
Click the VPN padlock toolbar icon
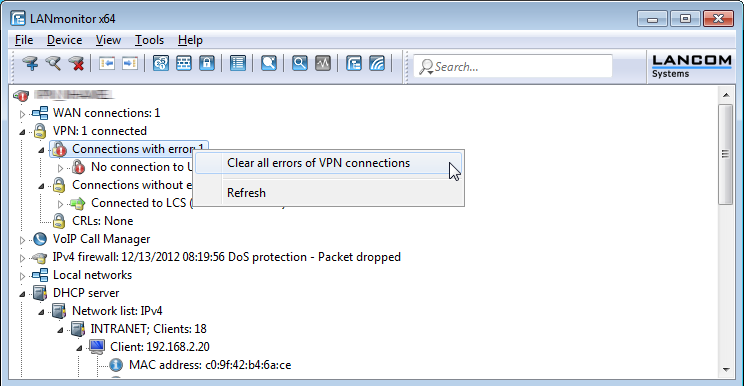tap(207, 63)
